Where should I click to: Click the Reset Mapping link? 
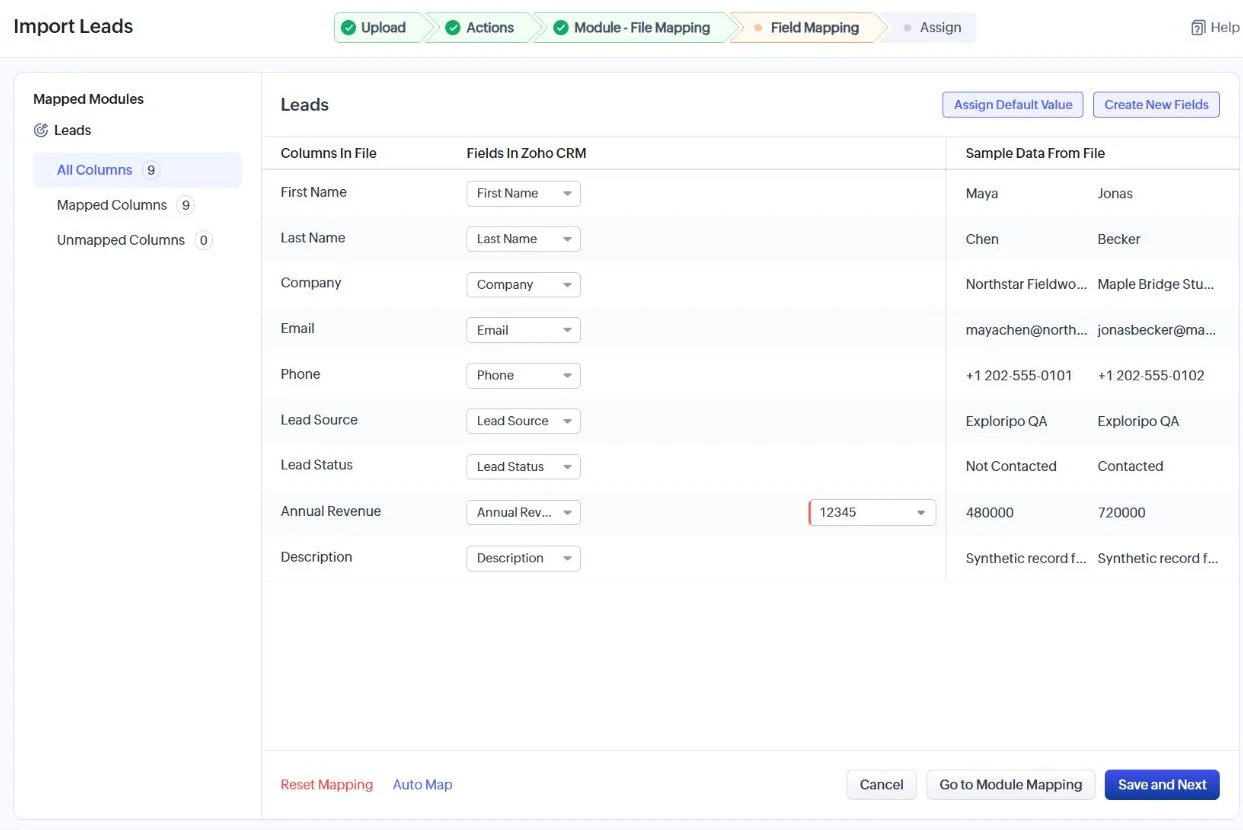327,785
